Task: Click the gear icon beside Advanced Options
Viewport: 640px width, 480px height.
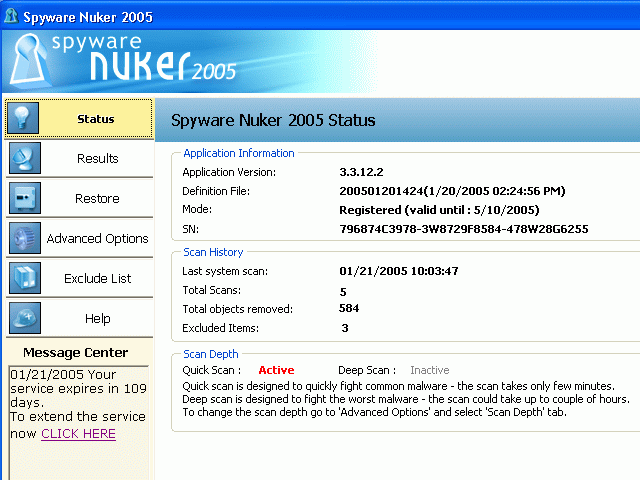Action: click(25, 238)
